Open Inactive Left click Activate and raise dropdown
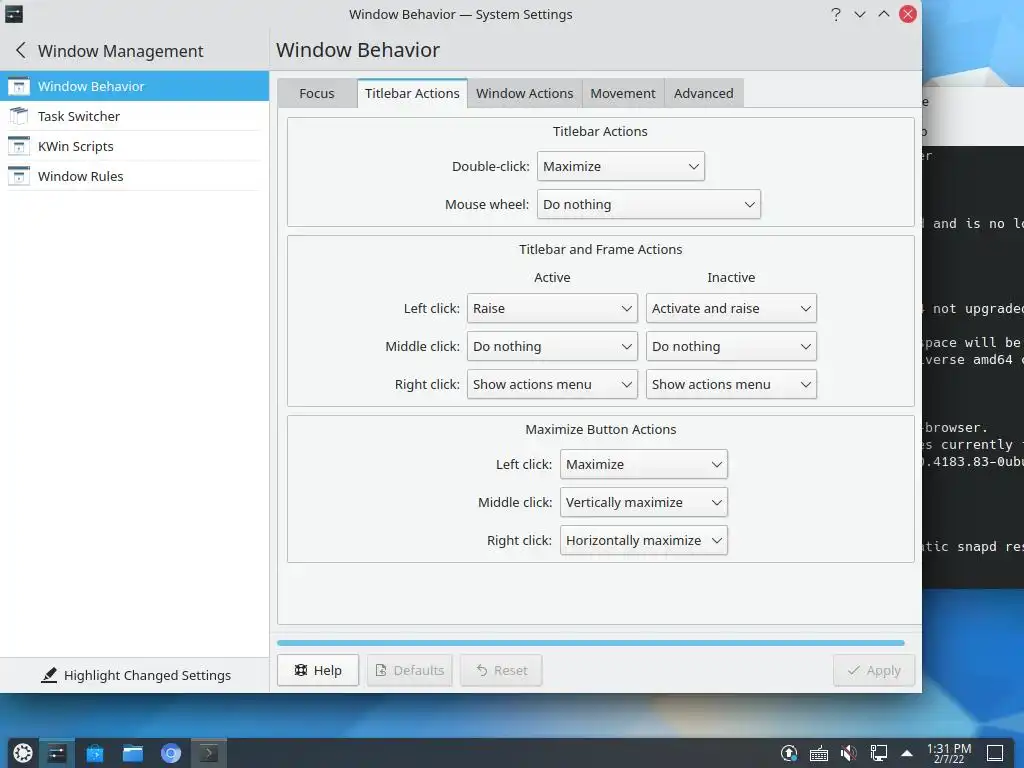Image resolution: width=1024 pixels, height=768 pixels. point(731,308)
